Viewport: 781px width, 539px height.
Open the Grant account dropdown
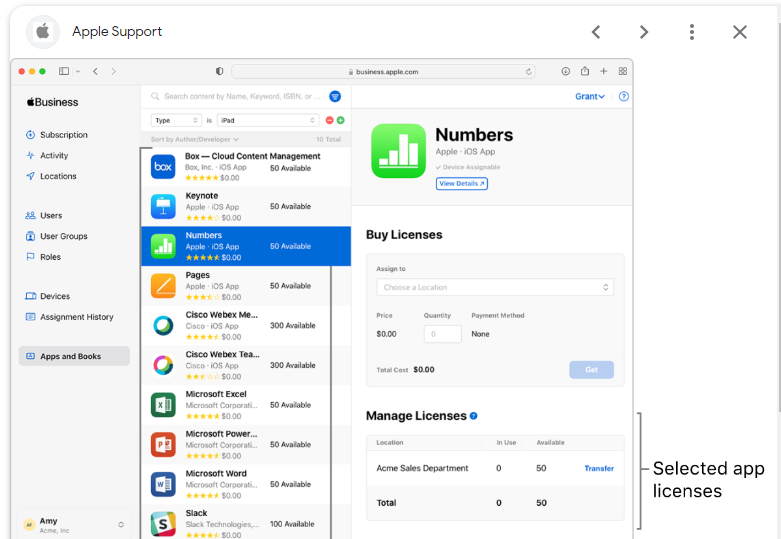pyautogui.click(x=590, y=96)
